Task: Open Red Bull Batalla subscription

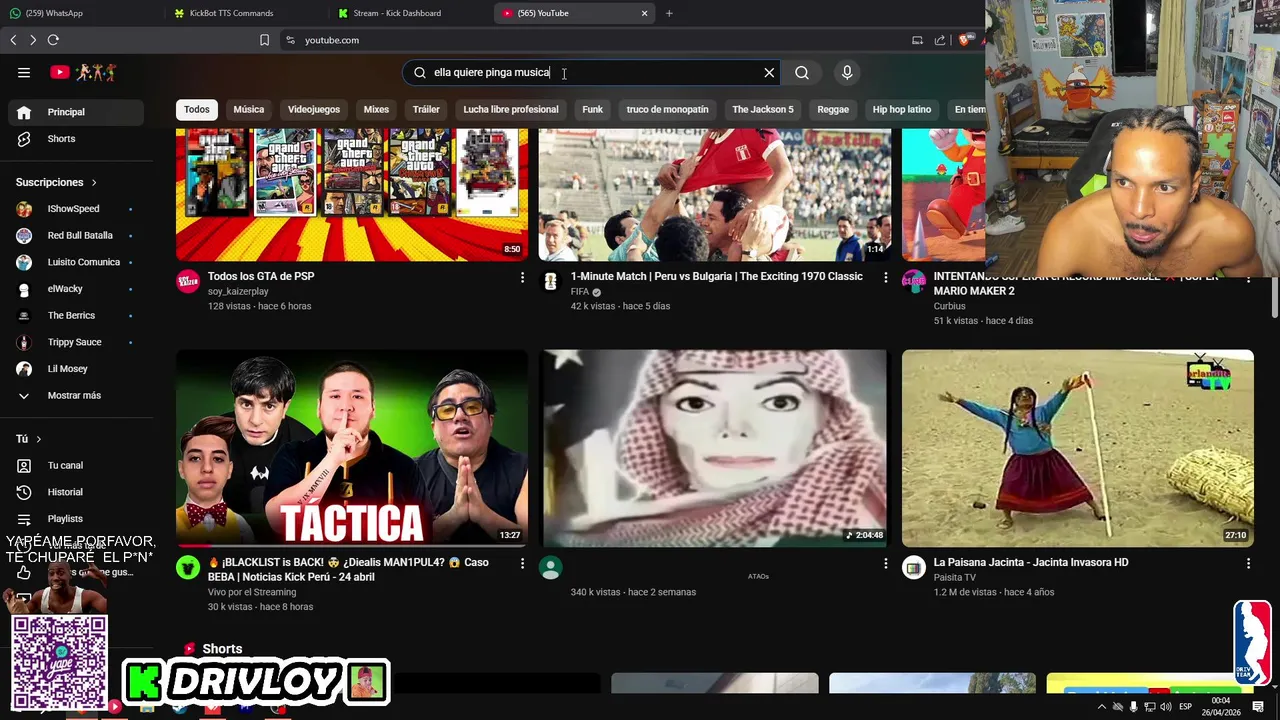Action: [76, 235]
